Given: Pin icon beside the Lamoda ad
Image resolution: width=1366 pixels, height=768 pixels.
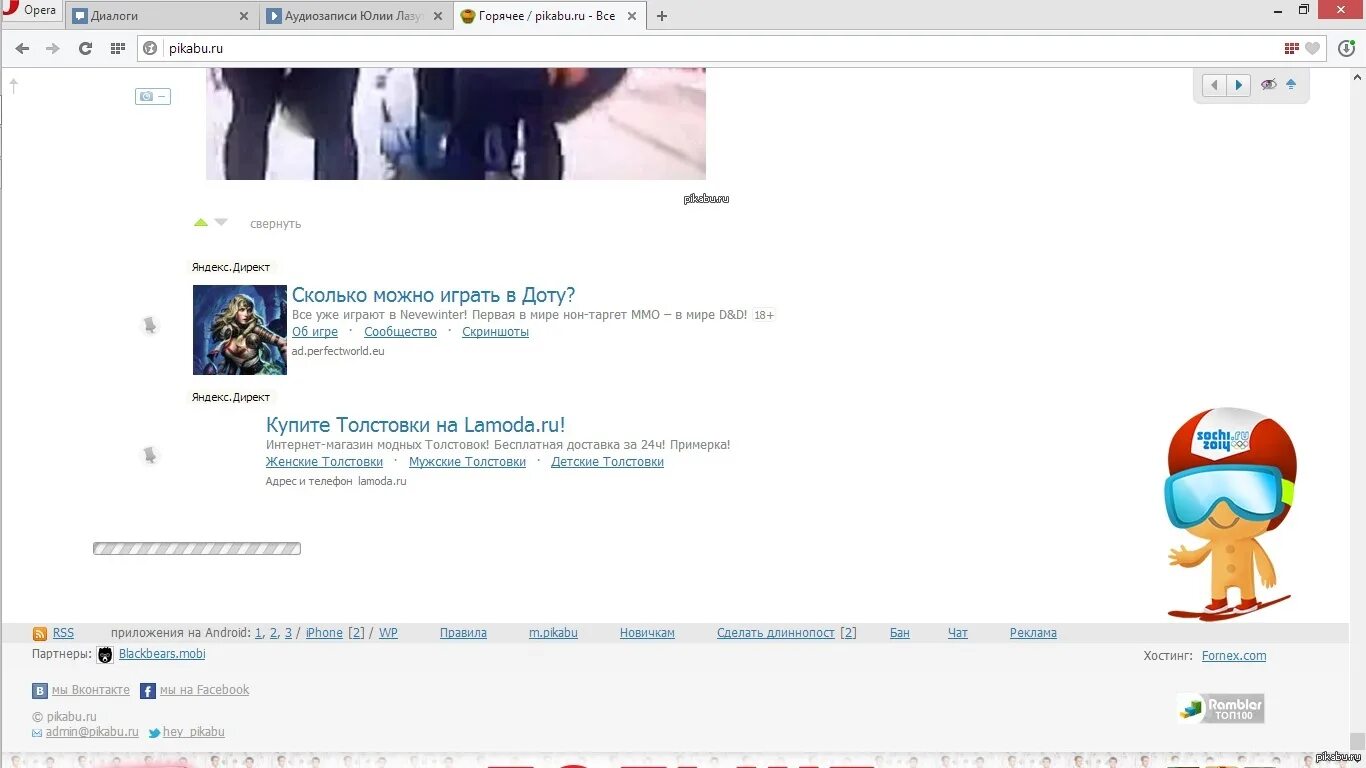Looking at the screenshot, I should point(150,455).
